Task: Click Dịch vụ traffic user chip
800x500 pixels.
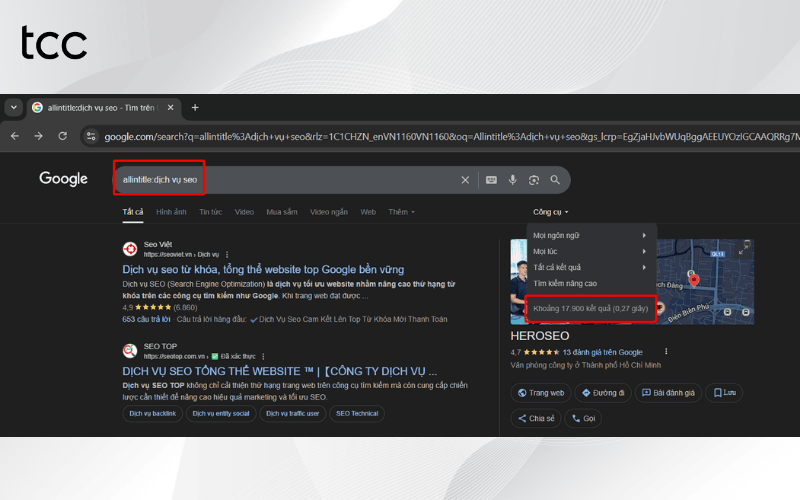Action: pos(292,414)
